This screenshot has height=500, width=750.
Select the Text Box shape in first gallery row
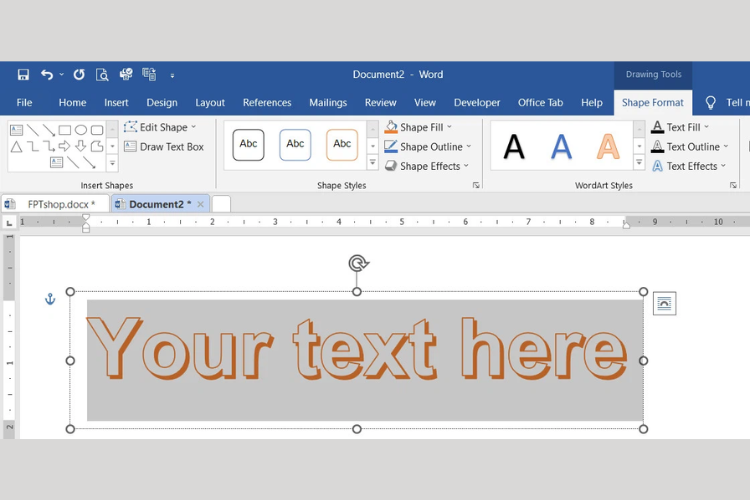[17, 130]
